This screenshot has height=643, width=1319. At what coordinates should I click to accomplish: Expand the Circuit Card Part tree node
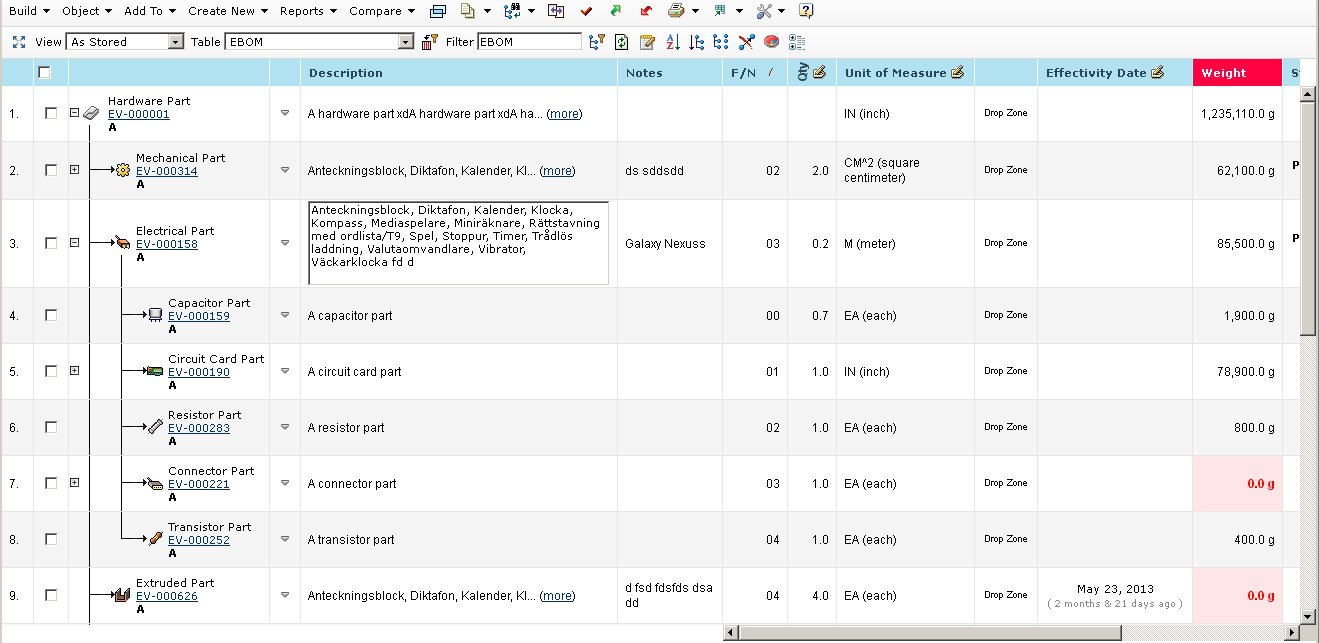(74, 371)
